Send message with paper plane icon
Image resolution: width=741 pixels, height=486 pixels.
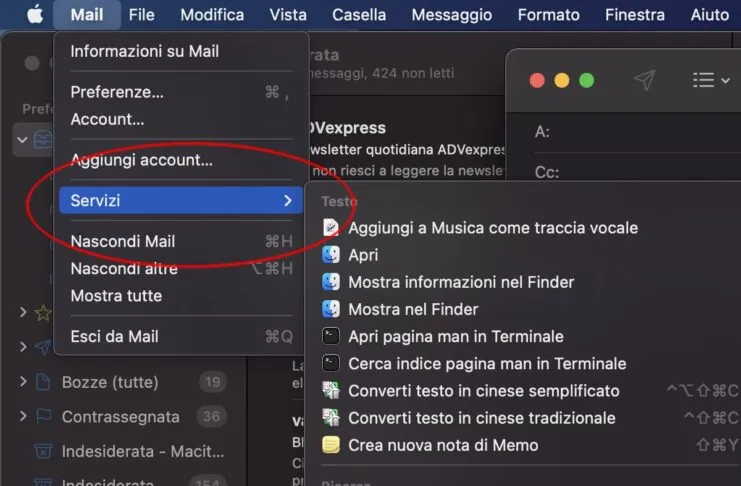644,80
